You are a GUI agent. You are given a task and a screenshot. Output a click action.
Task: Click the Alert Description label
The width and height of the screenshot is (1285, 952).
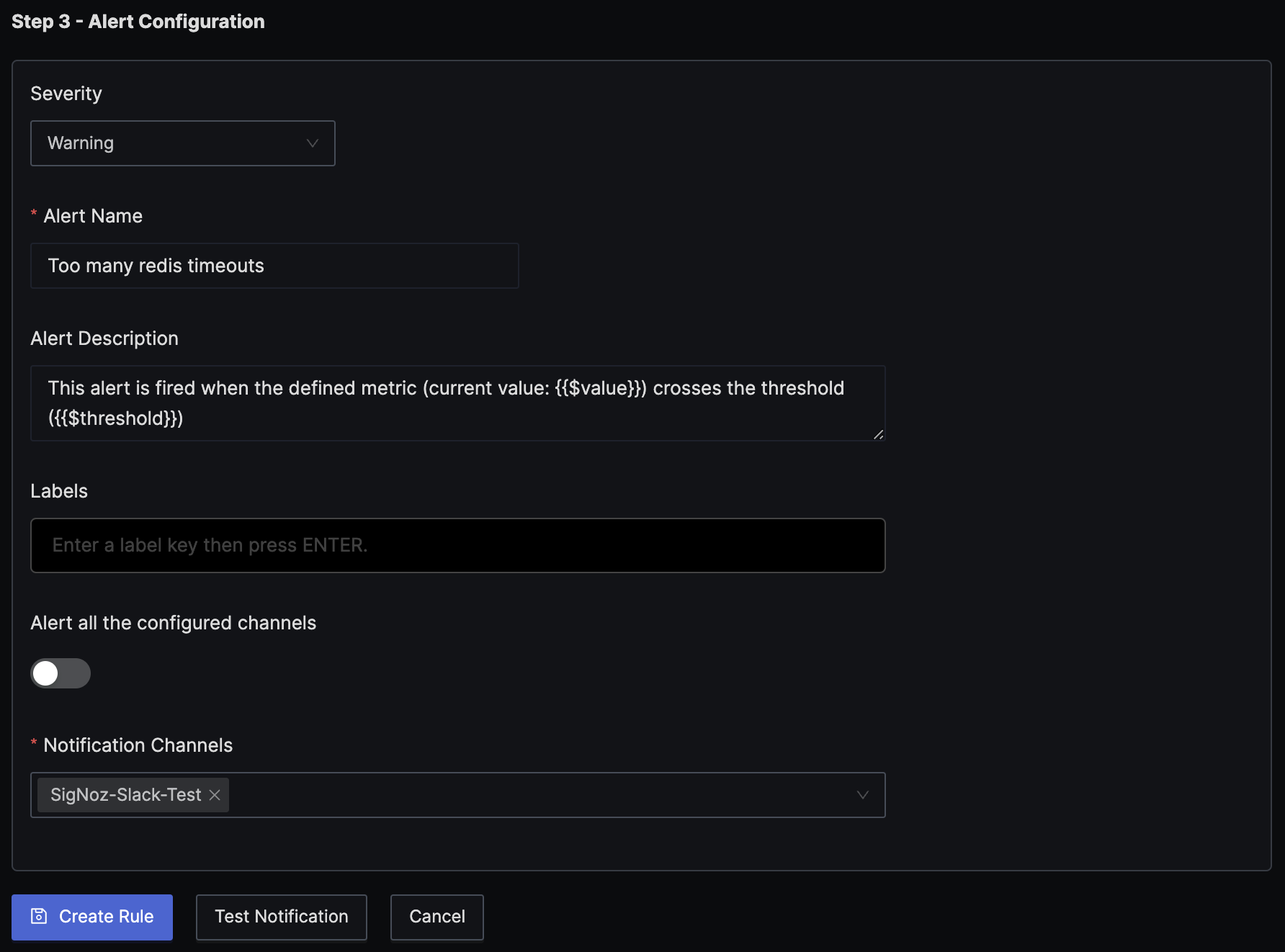(104, 338)
